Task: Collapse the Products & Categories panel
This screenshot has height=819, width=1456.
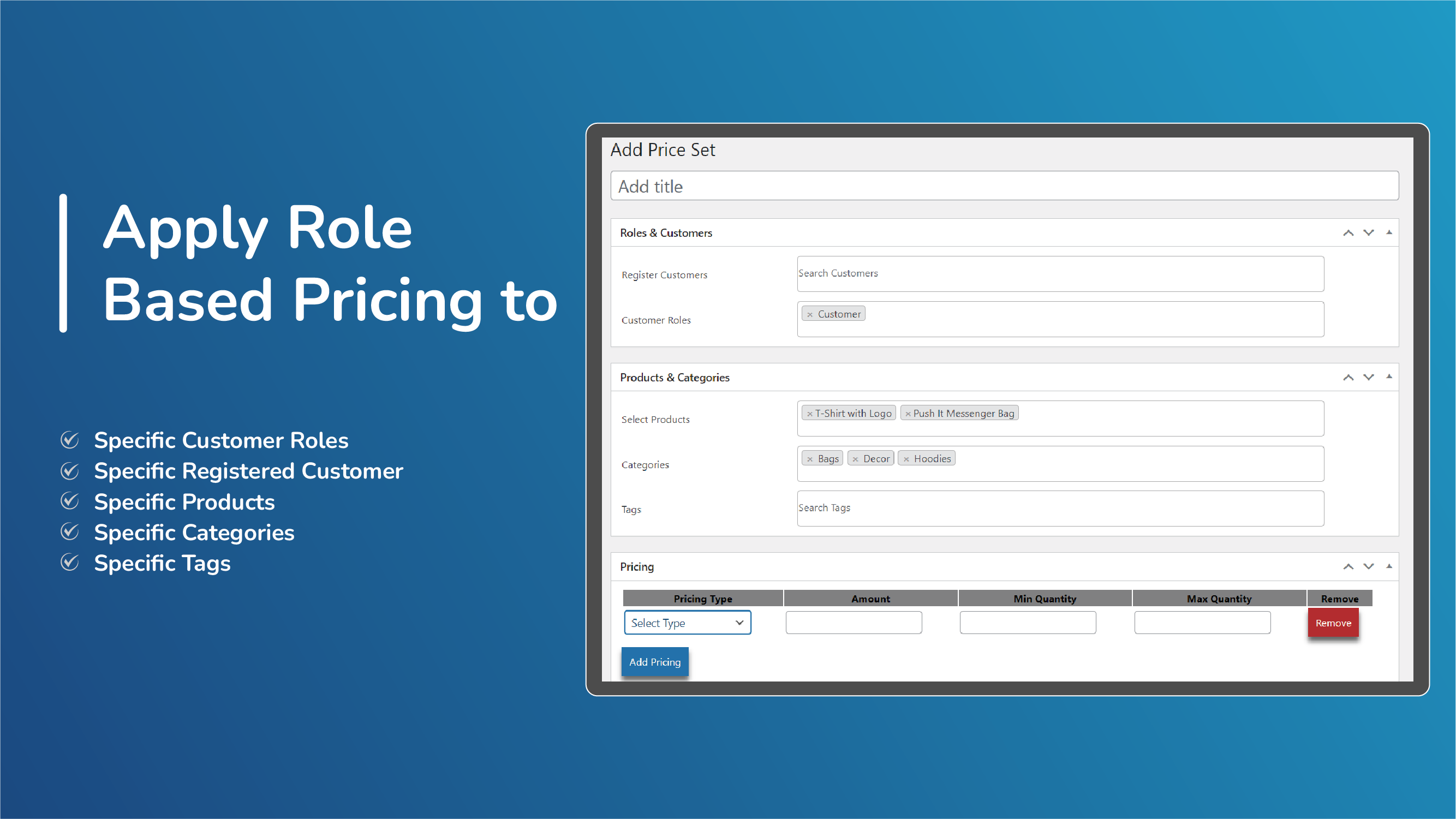Action: (x=1389, y=376)
